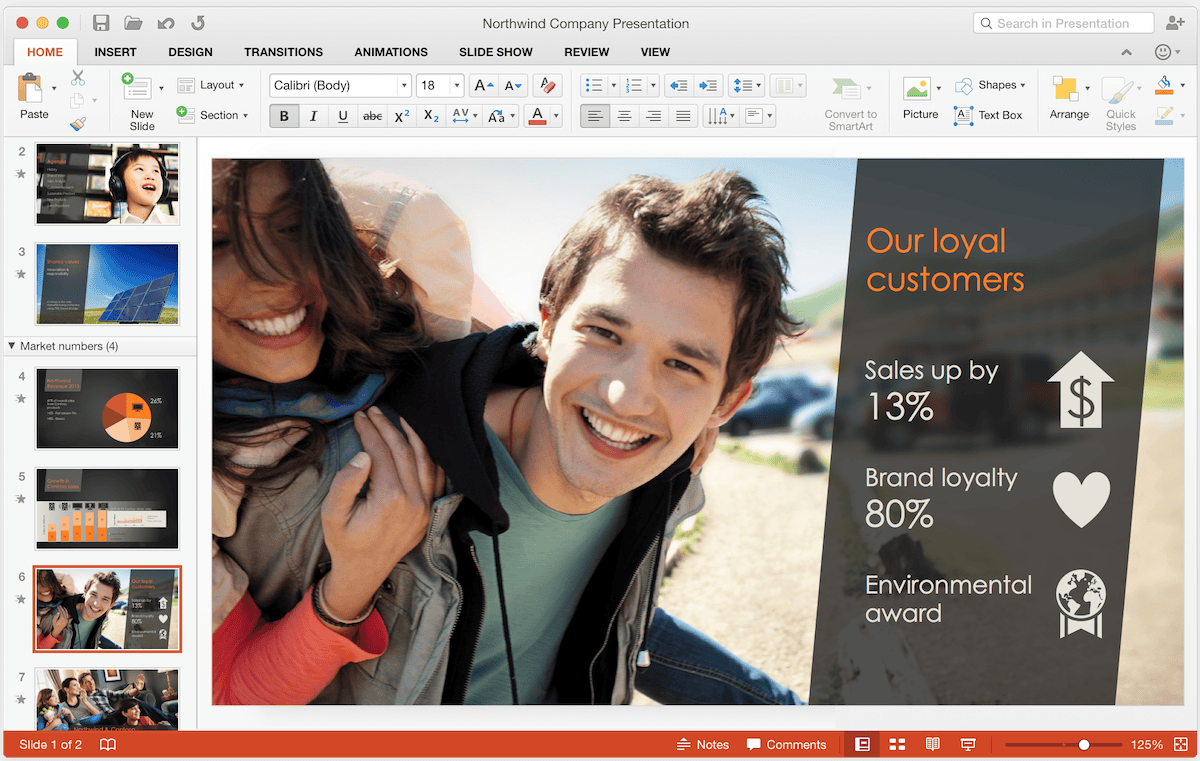The height and width of the screenshot is (761, 1200).
Task: Justify the text
Action: [x=683, y=116]
